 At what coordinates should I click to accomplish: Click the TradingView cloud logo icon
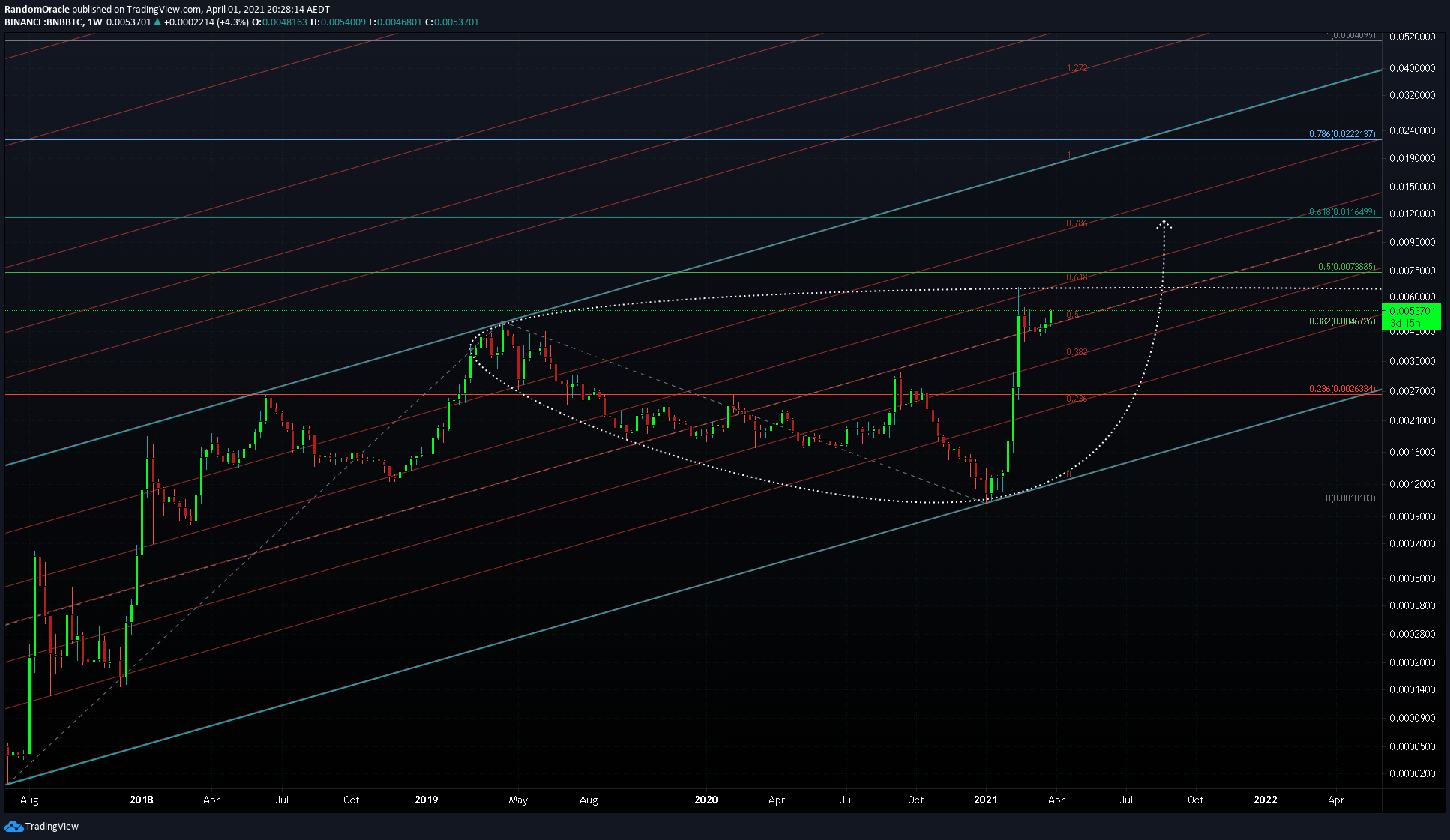13,826
